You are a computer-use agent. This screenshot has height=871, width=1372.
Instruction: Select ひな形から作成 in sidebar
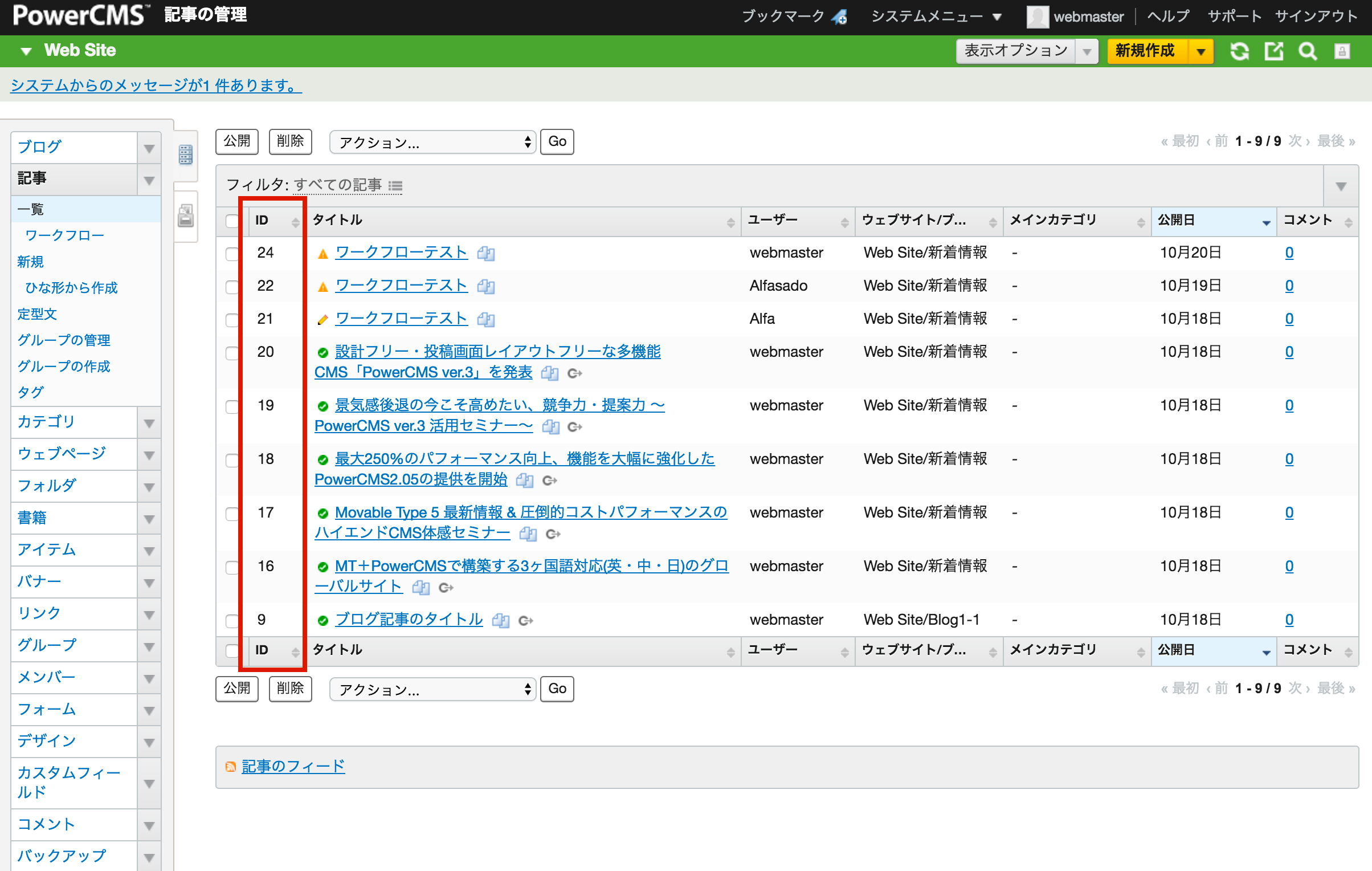(71, 288)
